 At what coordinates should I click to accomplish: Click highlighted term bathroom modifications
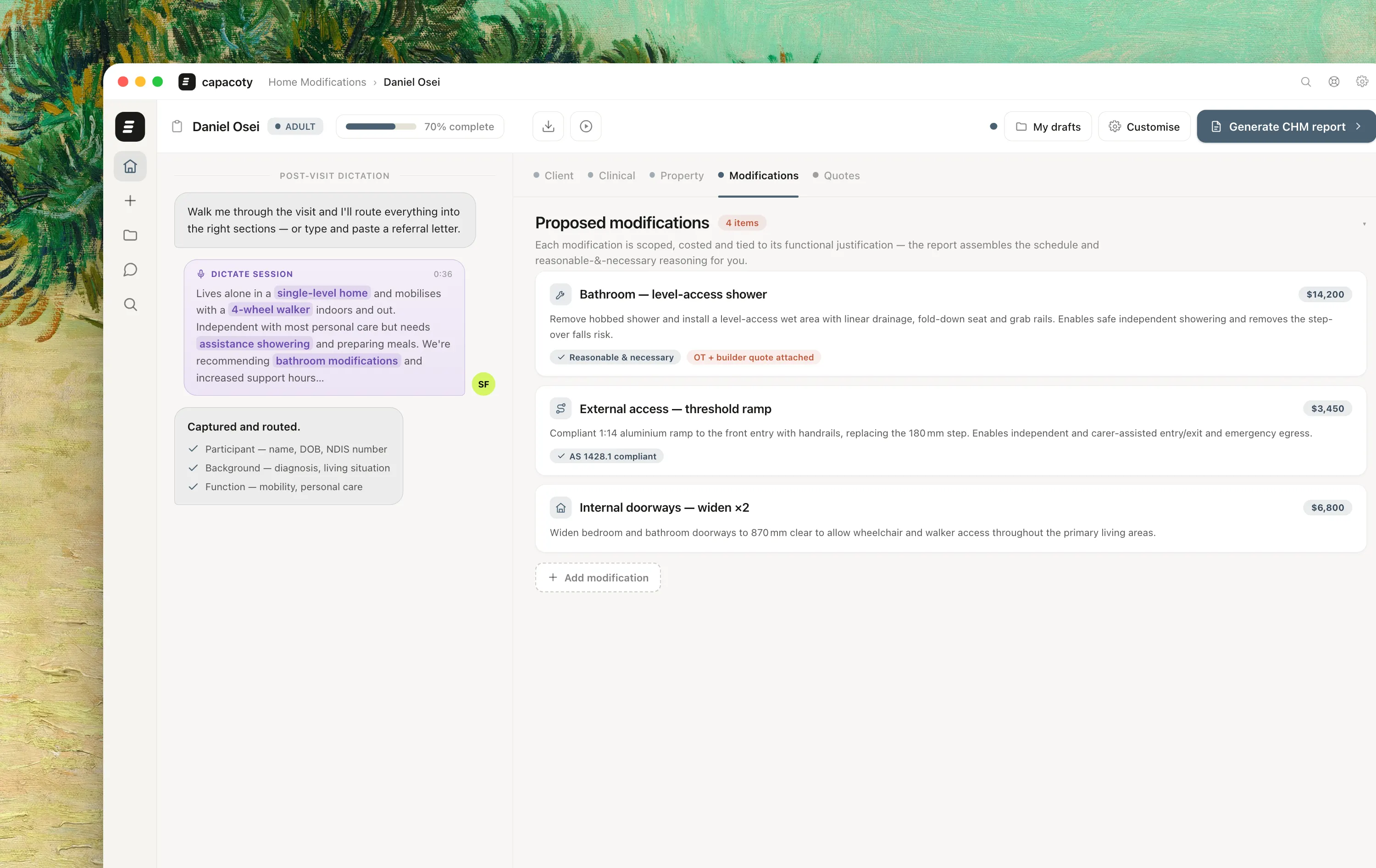pos(337,360)
